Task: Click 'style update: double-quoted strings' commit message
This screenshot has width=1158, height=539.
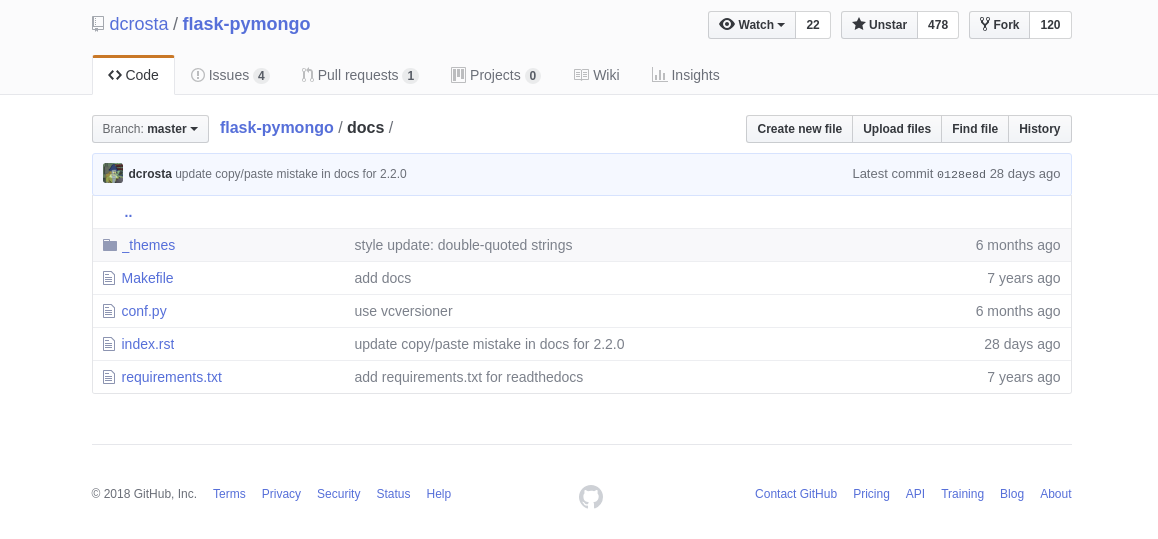Action: (x=463, y=245)
